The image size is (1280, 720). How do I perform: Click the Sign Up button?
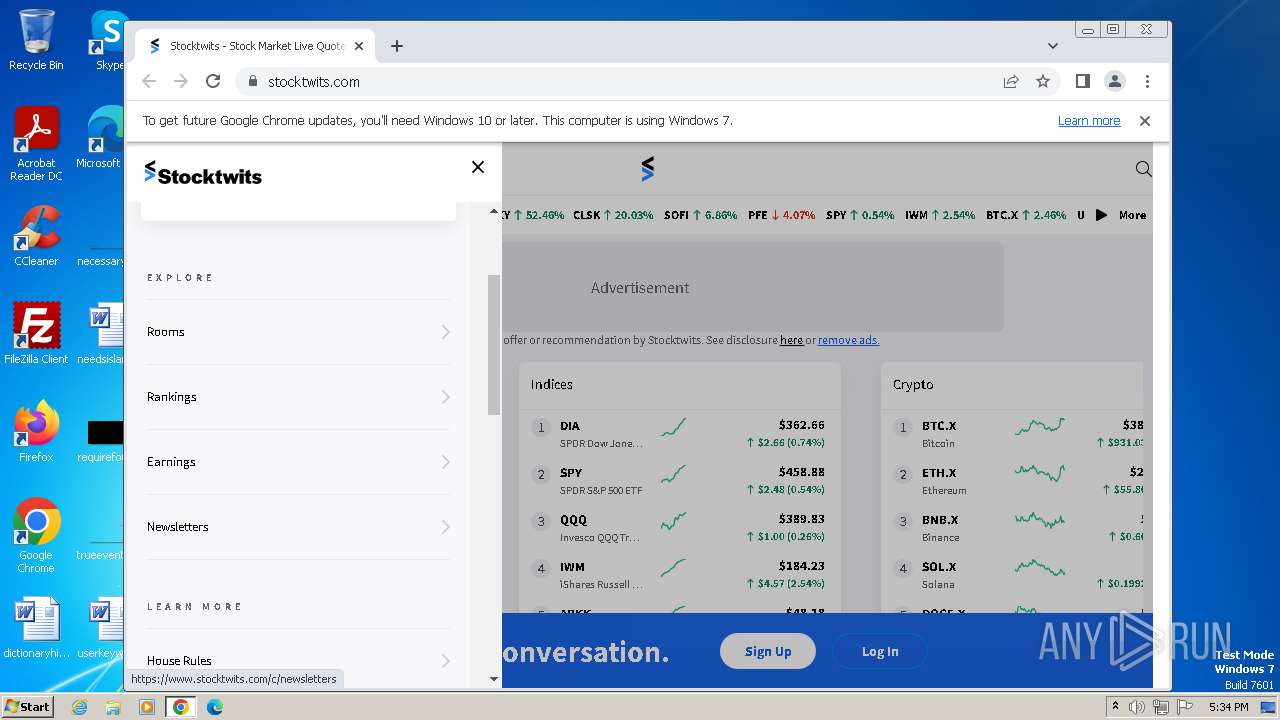coord(768,651)
